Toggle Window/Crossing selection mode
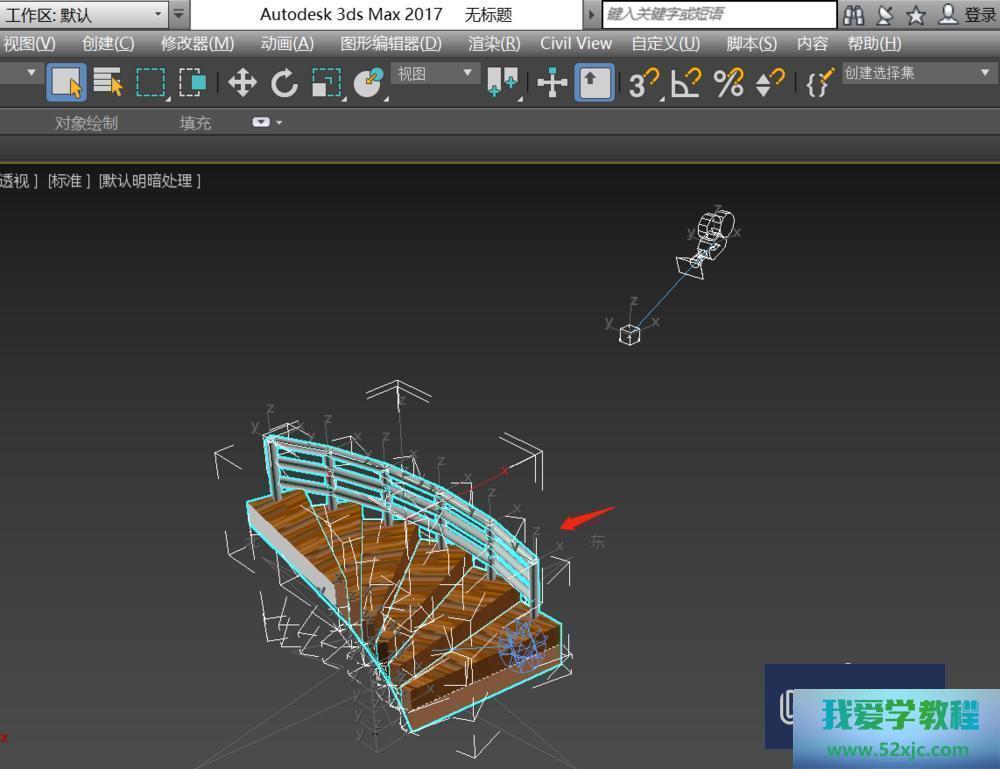 (x=192, y=83)
